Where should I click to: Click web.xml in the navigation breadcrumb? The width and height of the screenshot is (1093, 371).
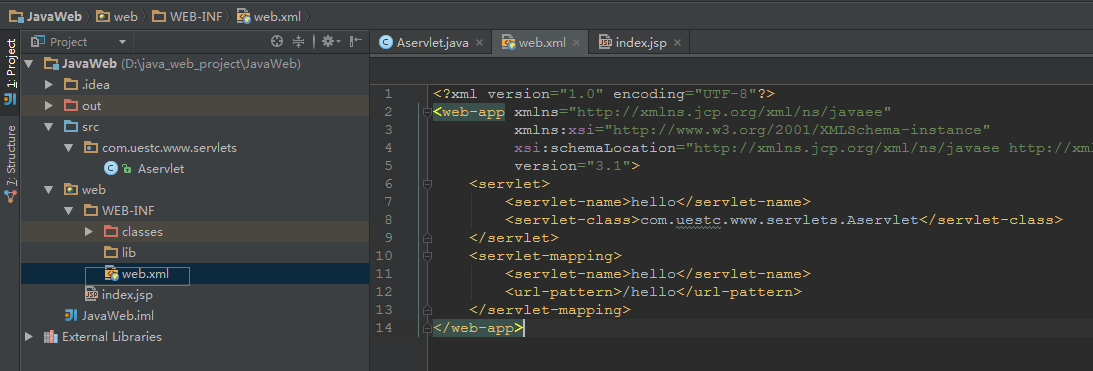click(x=269, y=16)
